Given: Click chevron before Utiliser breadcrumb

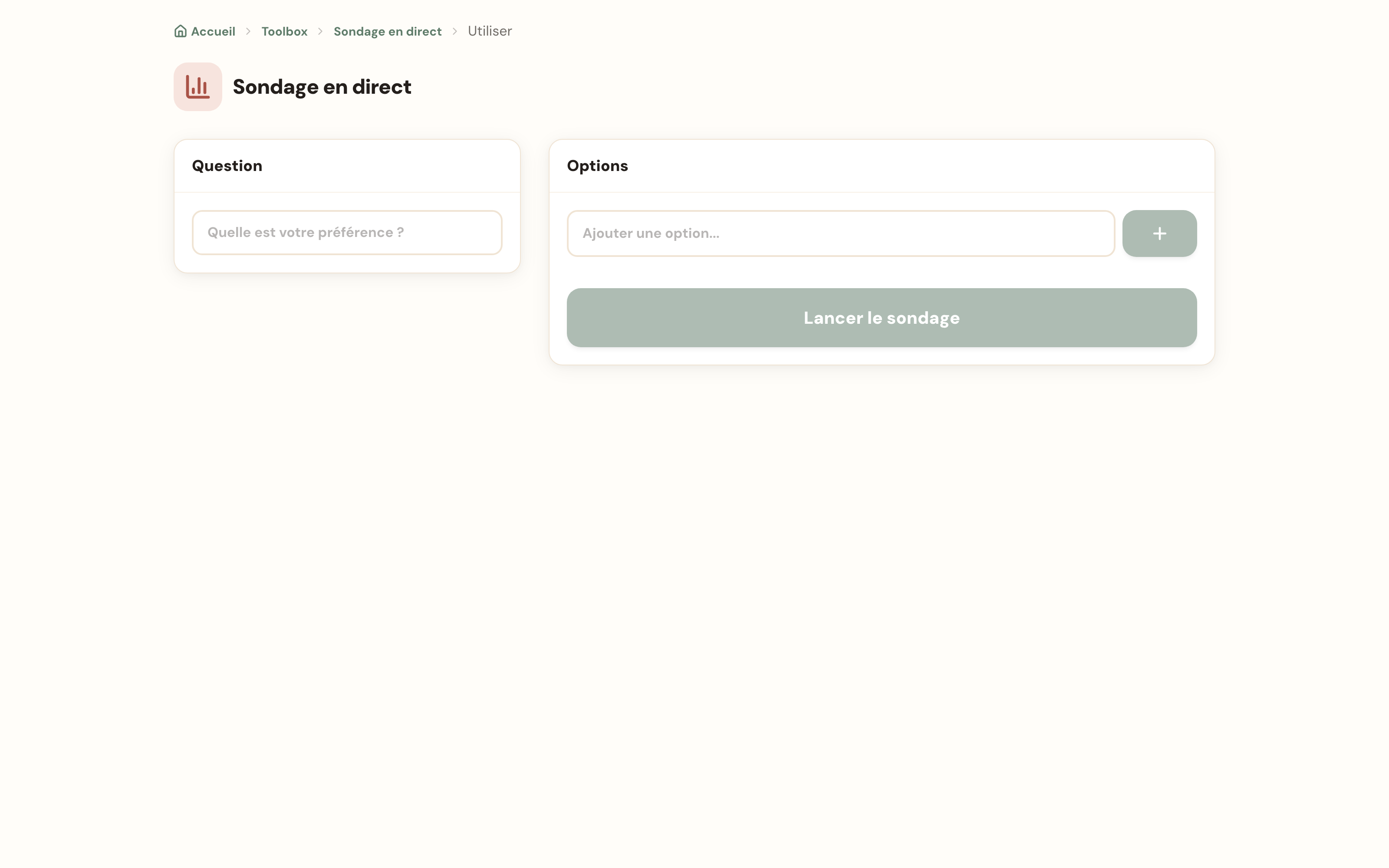Looking at the screenshot, I should click(x=455, y=32).
